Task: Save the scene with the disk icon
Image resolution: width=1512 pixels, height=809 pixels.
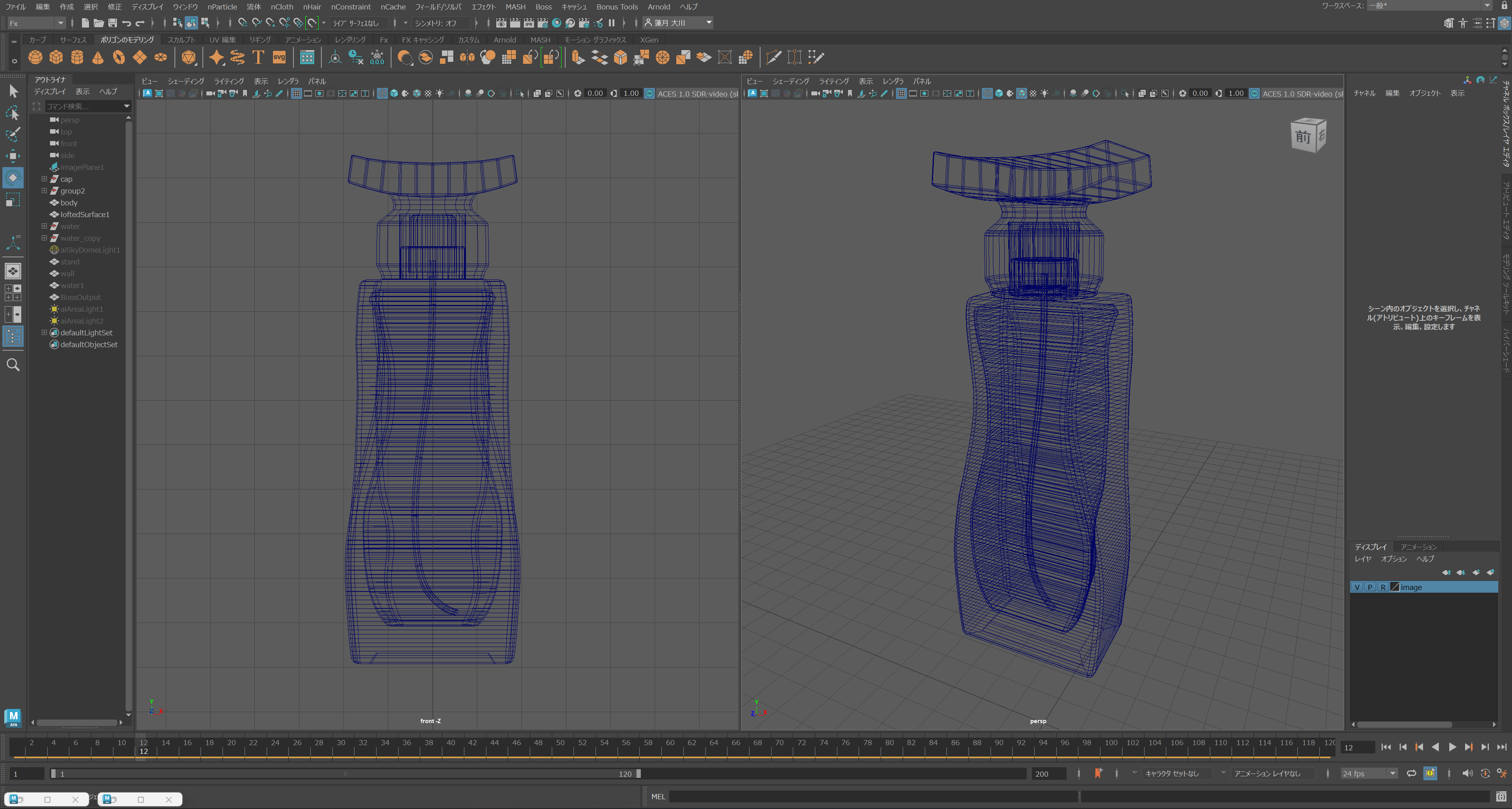Action: click(x=113, y=23)
